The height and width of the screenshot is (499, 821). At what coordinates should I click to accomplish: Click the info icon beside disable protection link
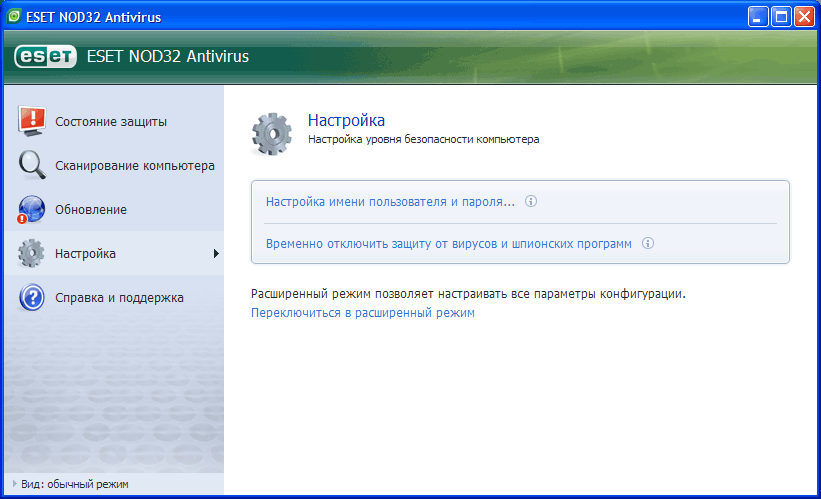(x=648, y=243)
